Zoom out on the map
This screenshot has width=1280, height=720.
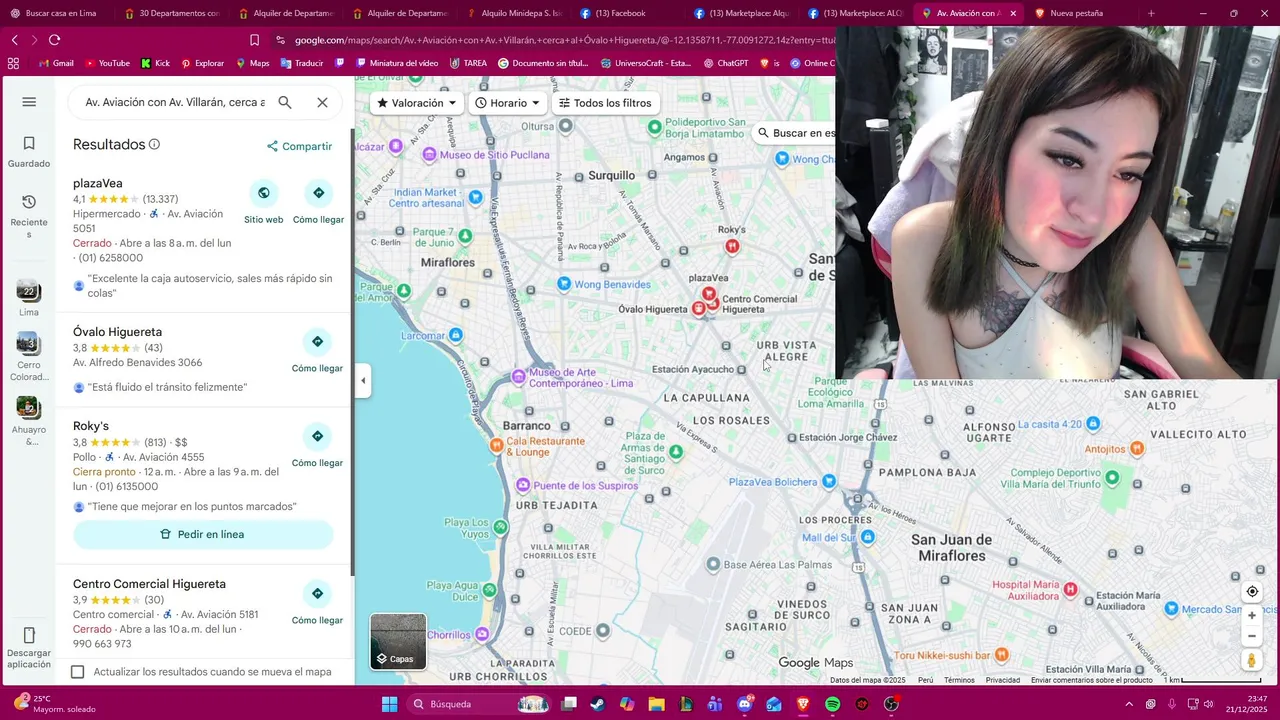coord(1251,636)
